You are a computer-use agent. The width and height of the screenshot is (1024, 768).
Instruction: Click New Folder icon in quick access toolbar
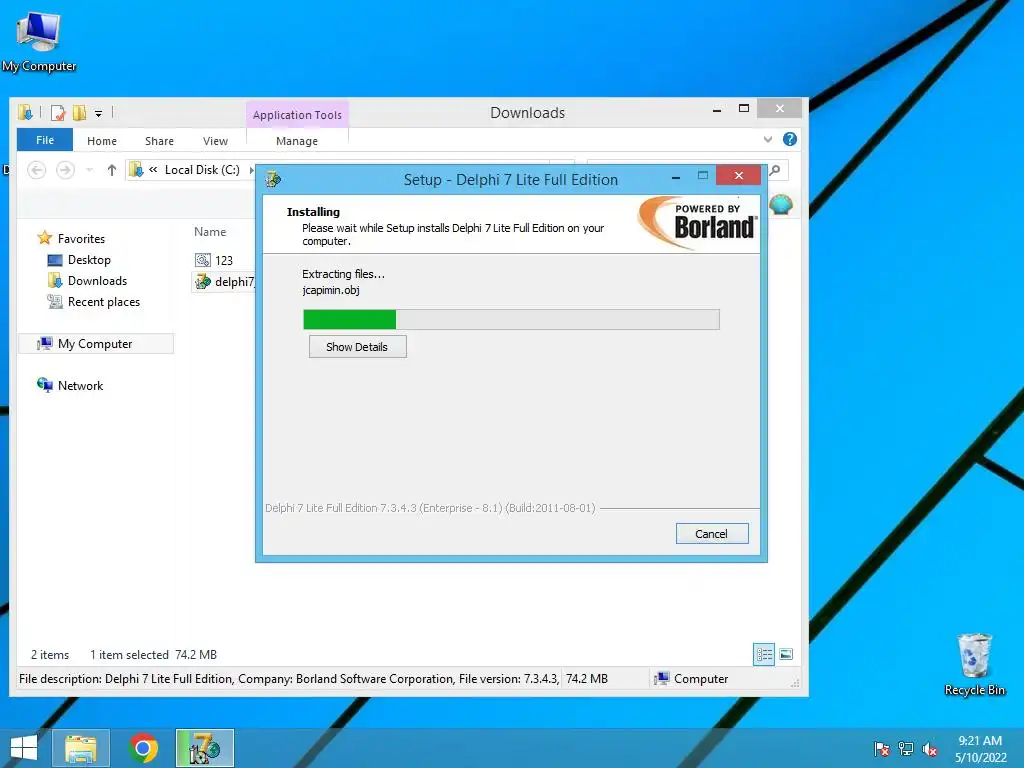tap(80, 113)
